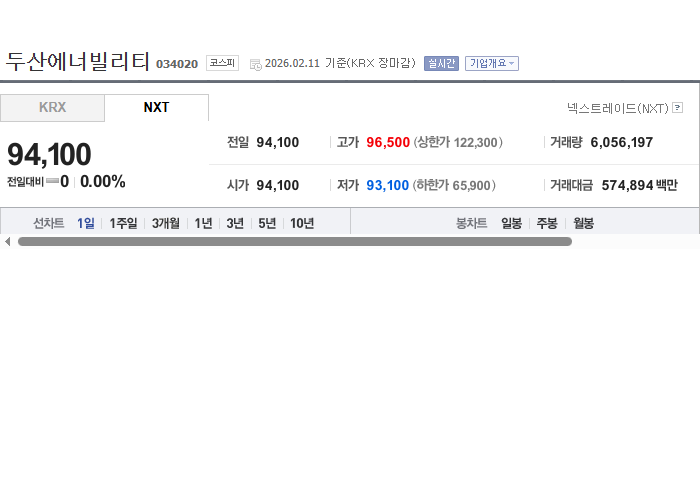
Task: Open the 넥스트레이드(NXT) help question icon
Action: pyautogui.click(x=677, y=108)
